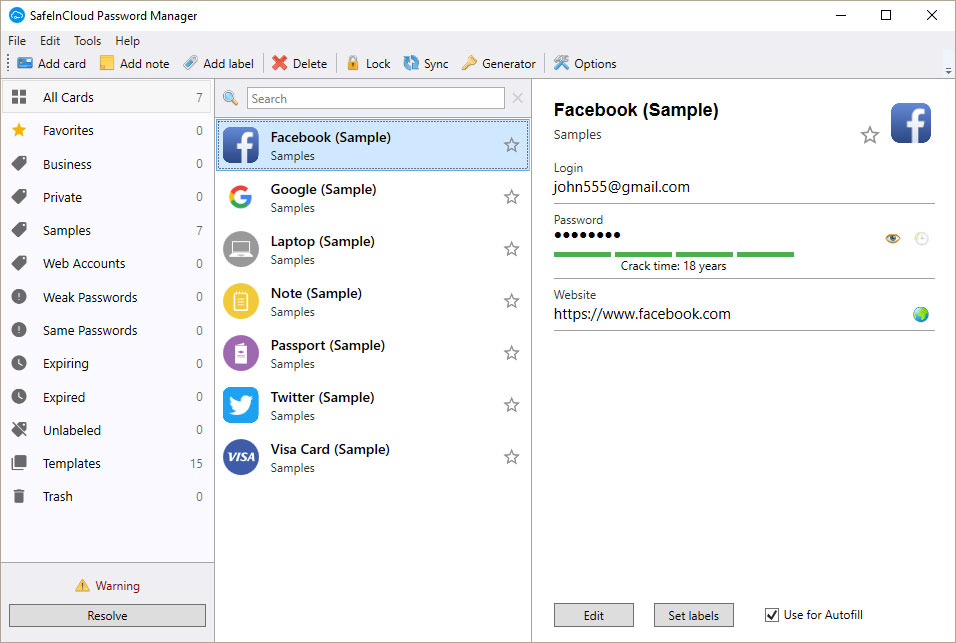Select the Visa Card (Sample) card
956x643 pixels.
(x=373, y=457)
